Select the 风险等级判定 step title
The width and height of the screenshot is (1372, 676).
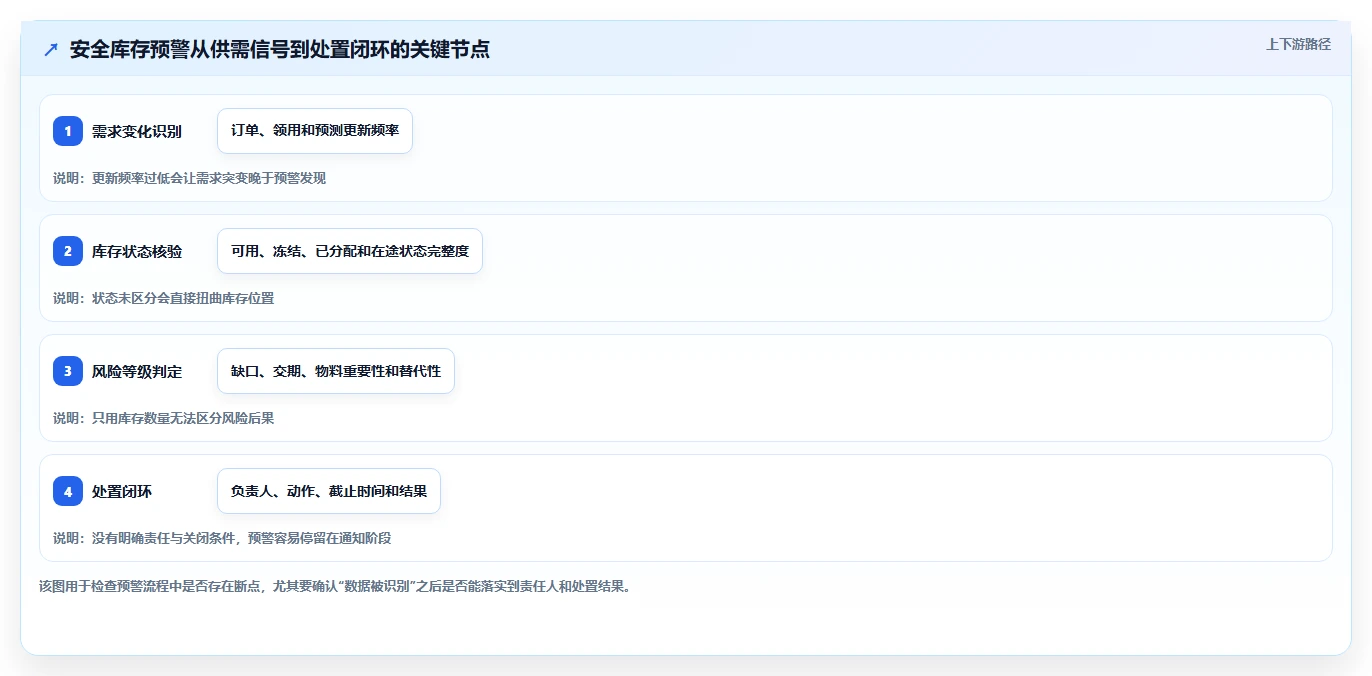(137, 371)
